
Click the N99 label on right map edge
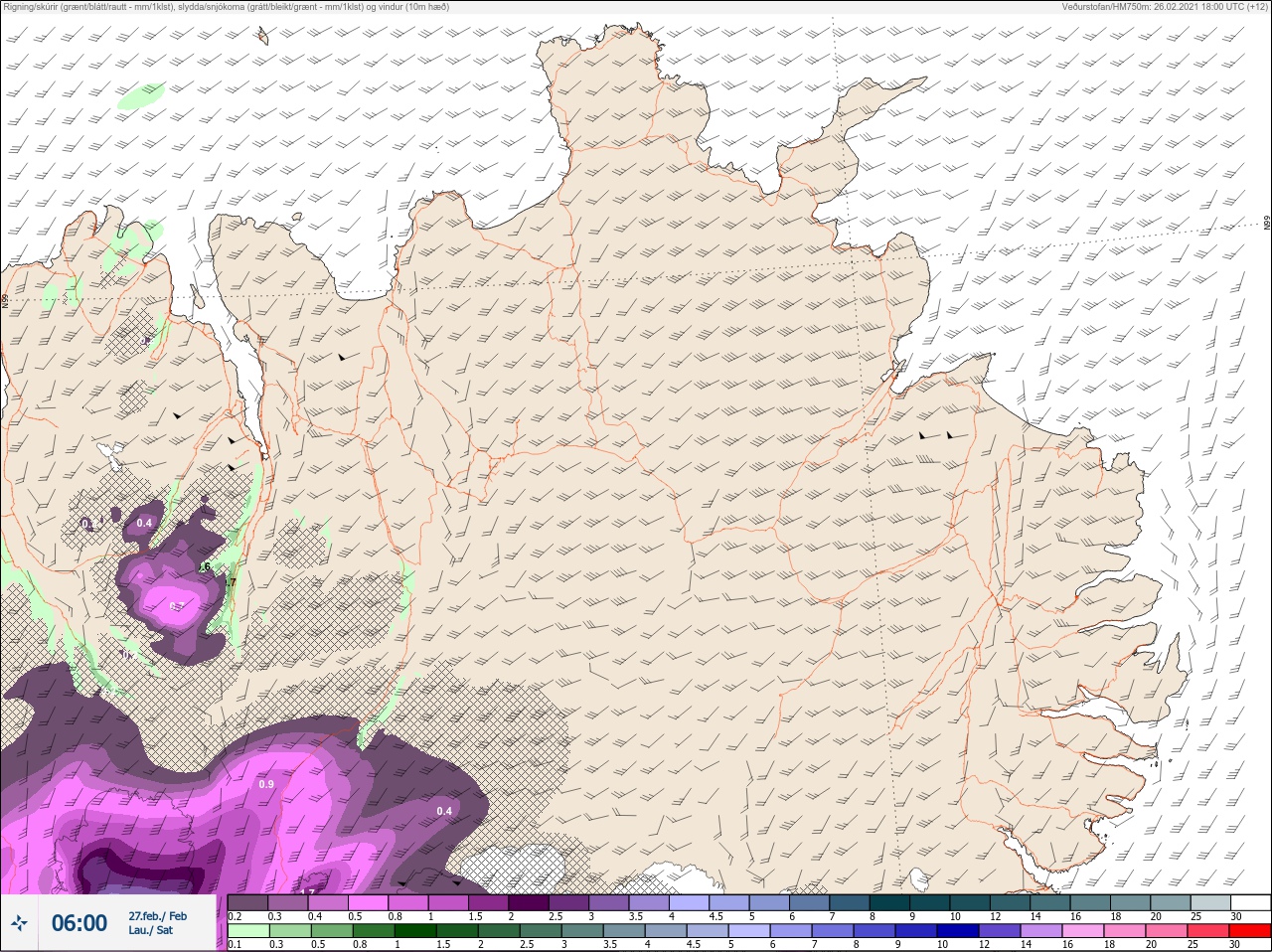(x=1267, y=224)
